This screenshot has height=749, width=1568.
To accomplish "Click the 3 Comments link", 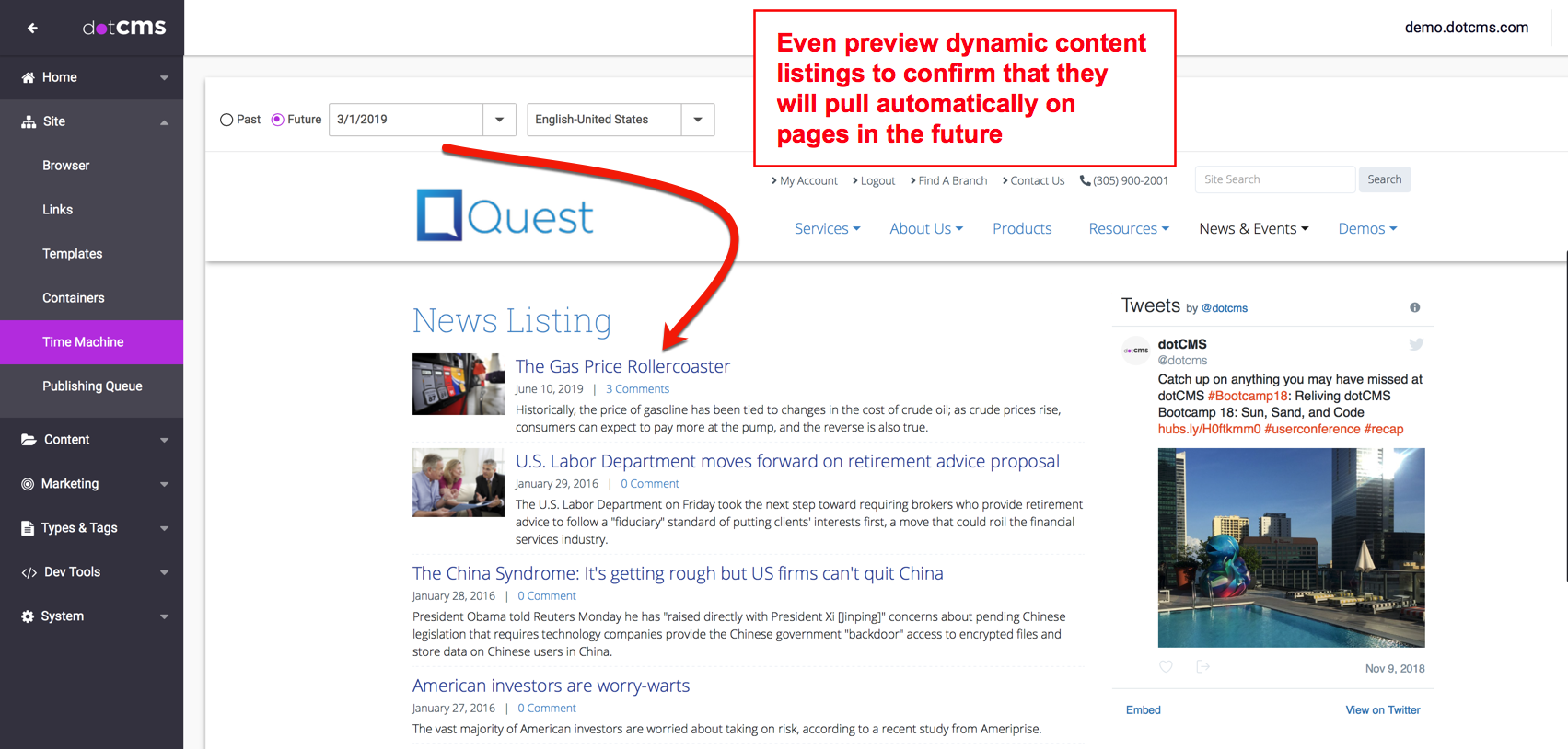I will (x=637, y=389).
